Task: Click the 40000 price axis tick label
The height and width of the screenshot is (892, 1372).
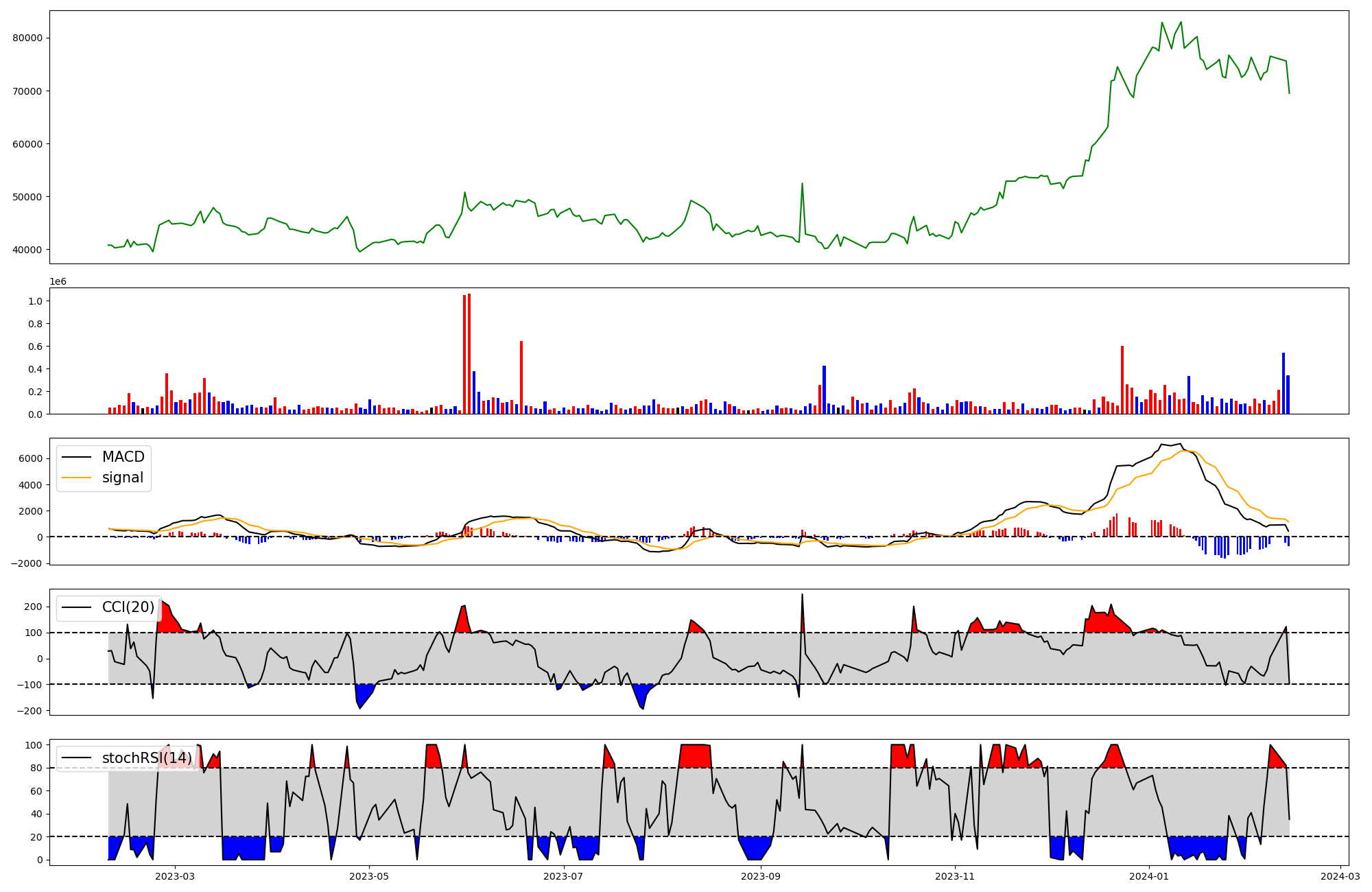Action: (27, 250)
